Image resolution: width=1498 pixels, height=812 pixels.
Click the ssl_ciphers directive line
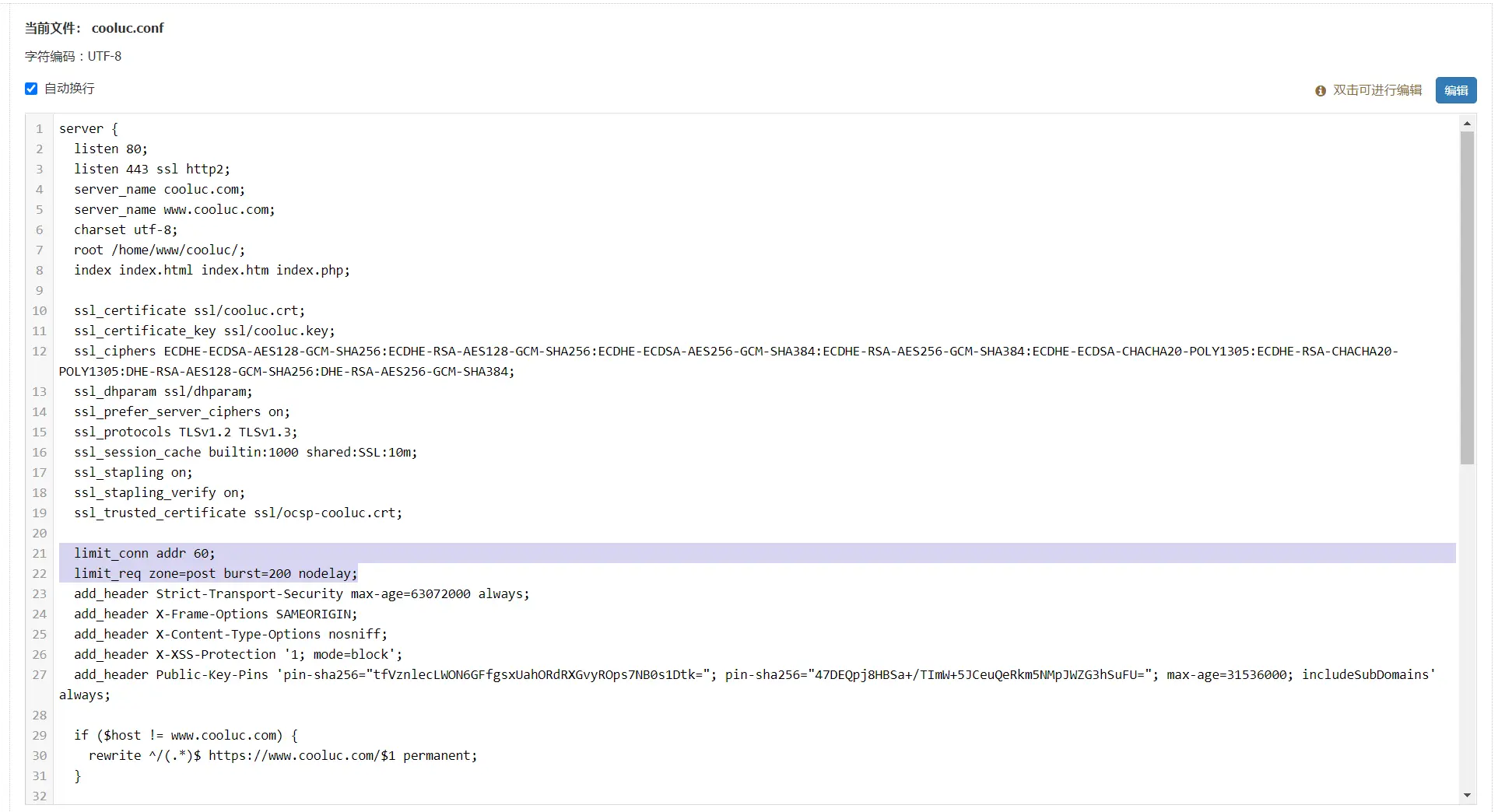pos(728,361)
